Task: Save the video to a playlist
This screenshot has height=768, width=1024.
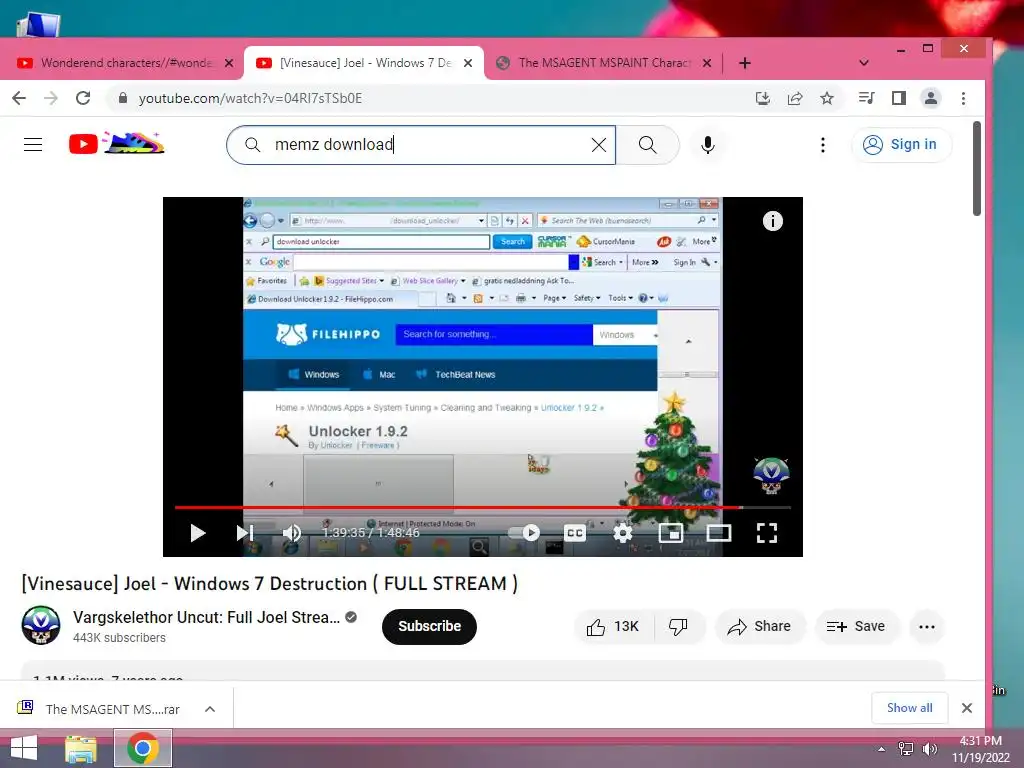Action: tap(856, 627)
